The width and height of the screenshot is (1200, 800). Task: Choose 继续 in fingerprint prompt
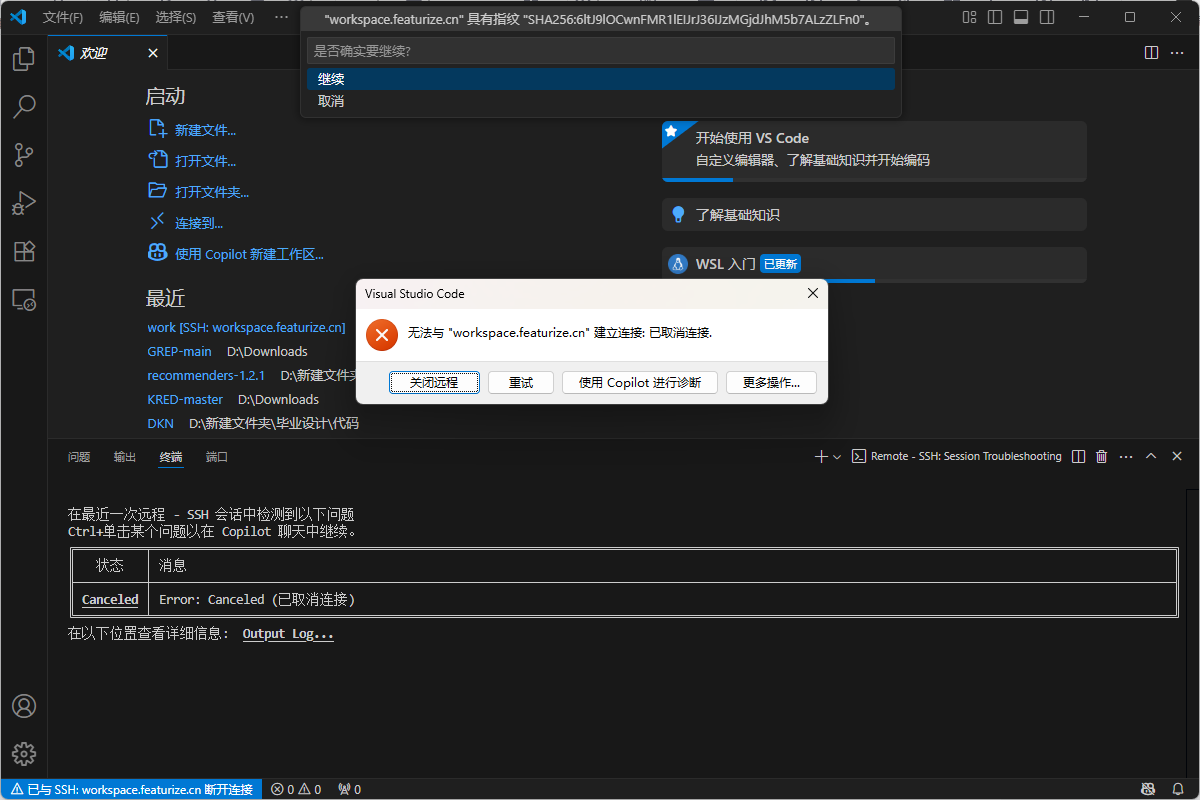pos(601,79)
